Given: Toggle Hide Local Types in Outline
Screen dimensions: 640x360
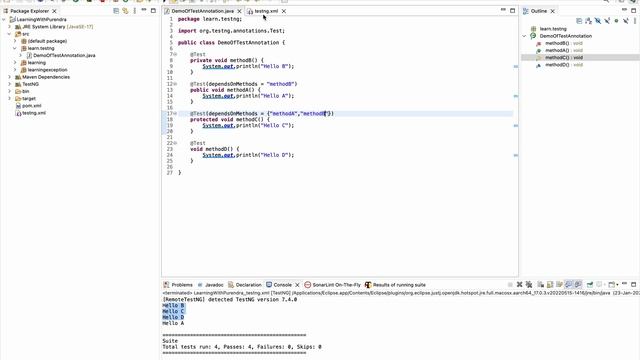Looking at the screenshot, I should [626, 21].
